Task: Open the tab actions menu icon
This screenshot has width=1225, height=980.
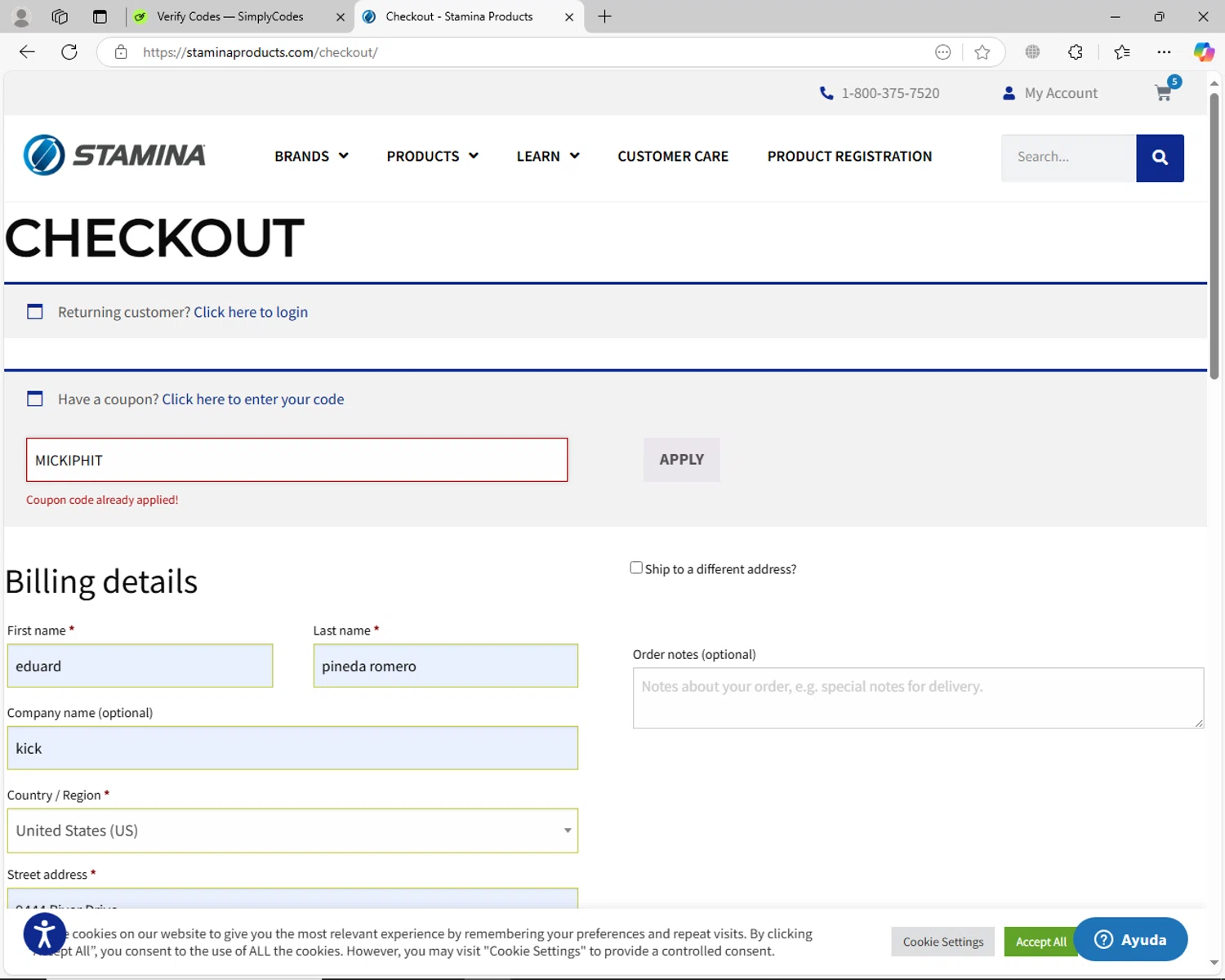Action: (100, 16)
